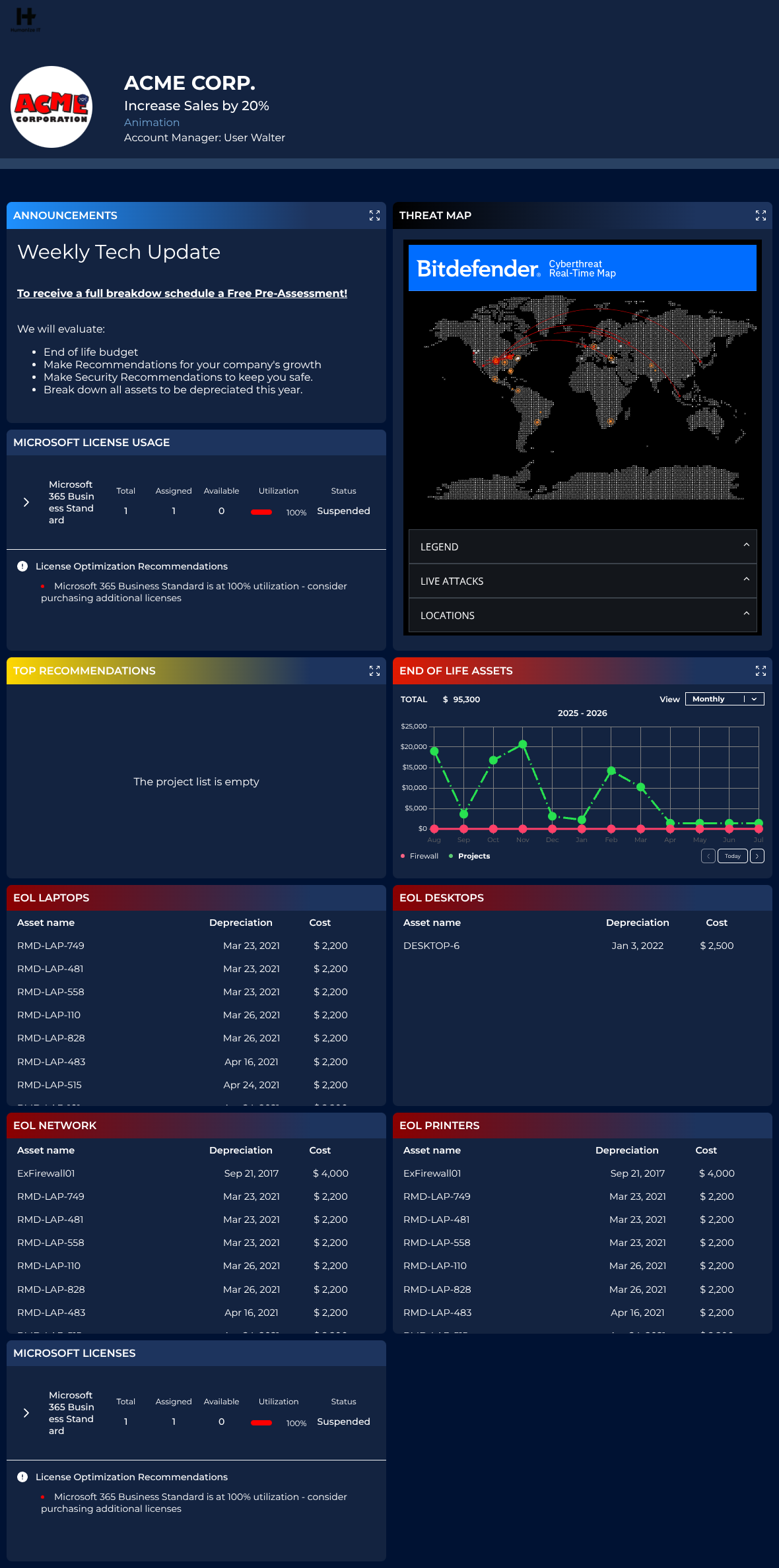
Task: Click $ 4,000 cost in EOL Printers
Action: (x=717, y=1173)
